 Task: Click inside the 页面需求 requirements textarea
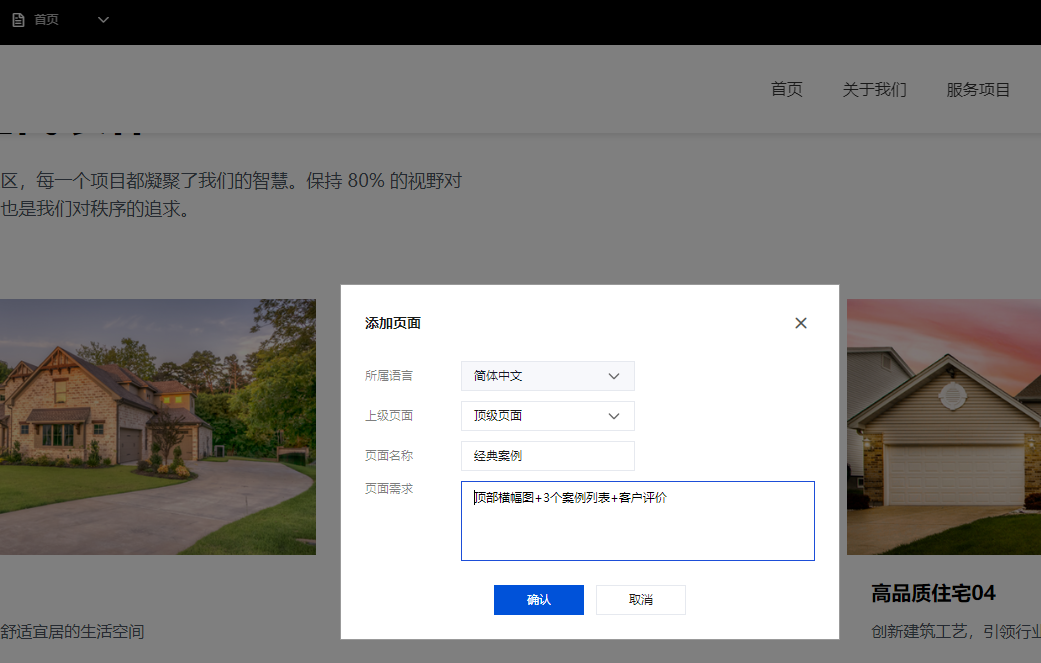[637, 520]
